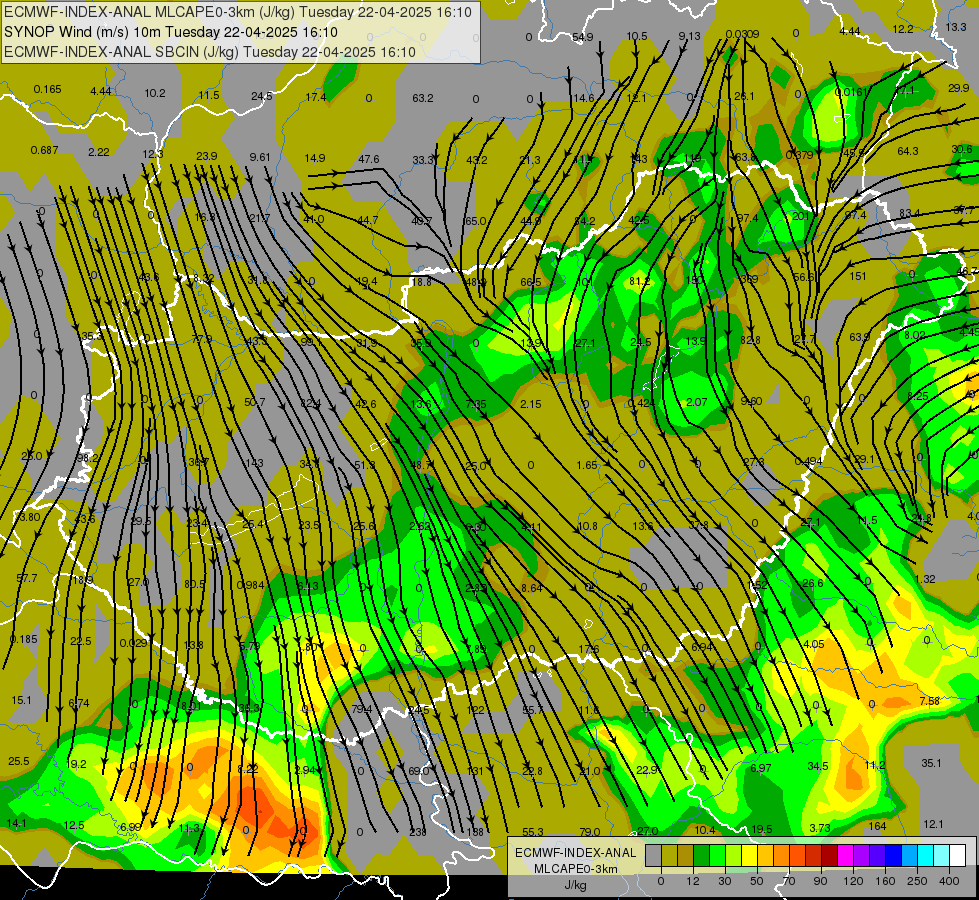Screen dimensions: 979x900
Task: Click the map value '164'
Action: click(x=877, y=826)
